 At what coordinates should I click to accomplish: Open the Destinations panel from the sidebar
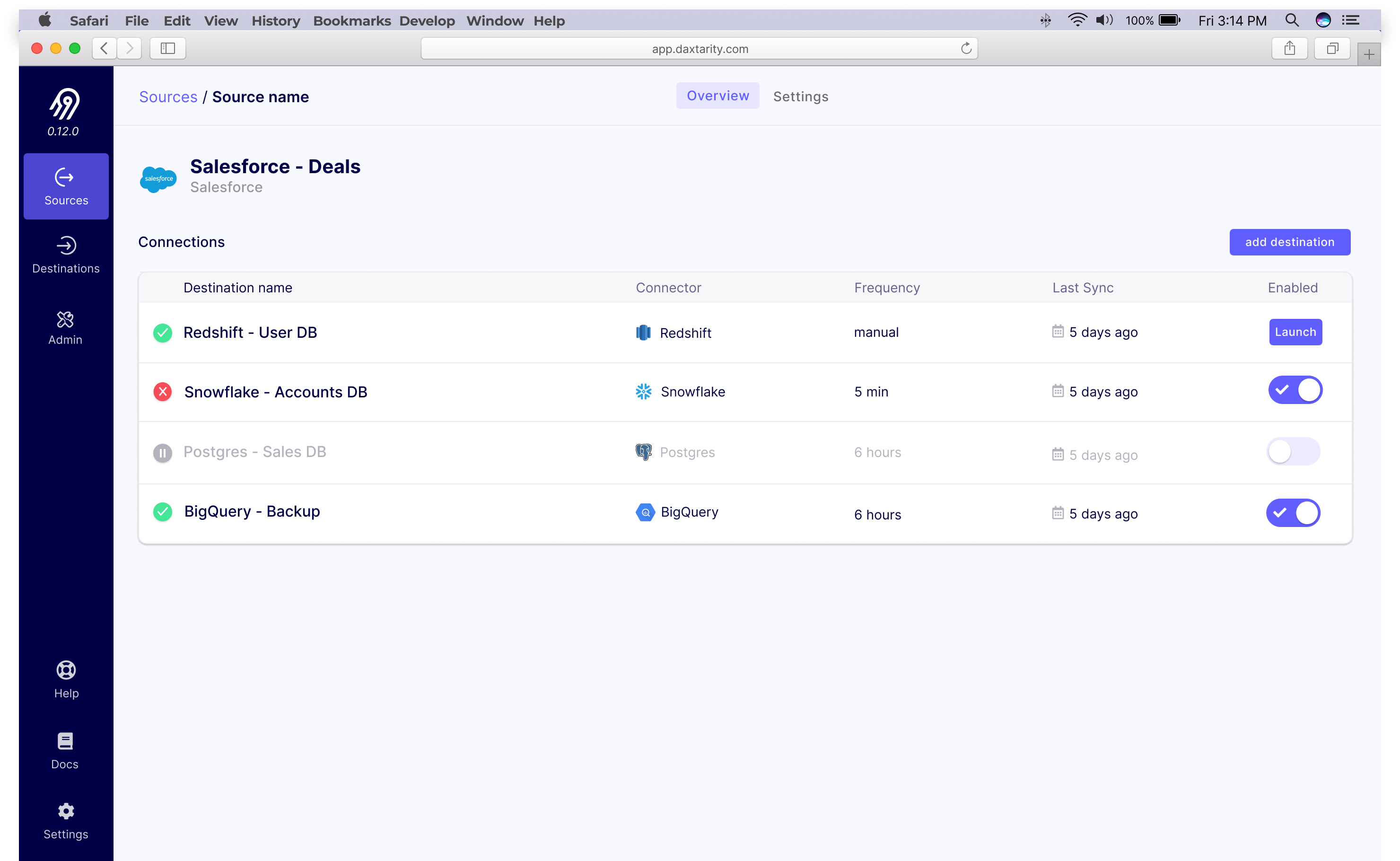65,255
